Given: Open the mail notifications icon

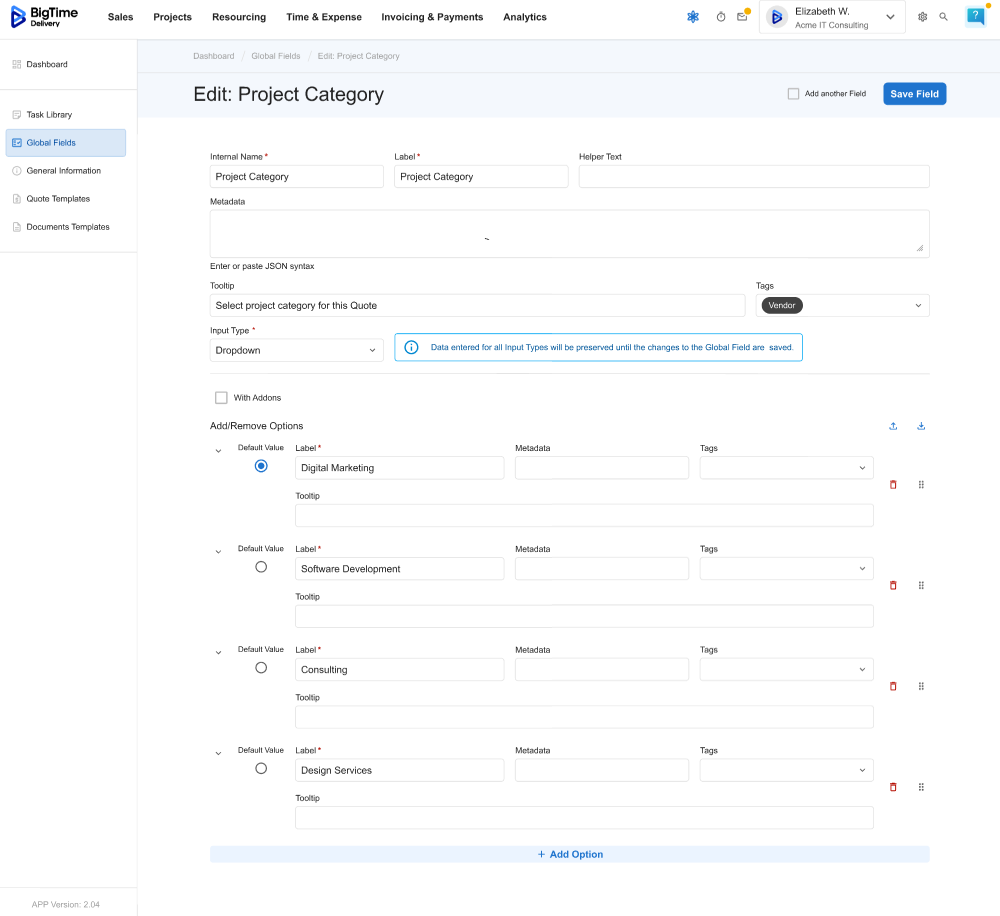Looking at the screenshot, I should [742, 17].
